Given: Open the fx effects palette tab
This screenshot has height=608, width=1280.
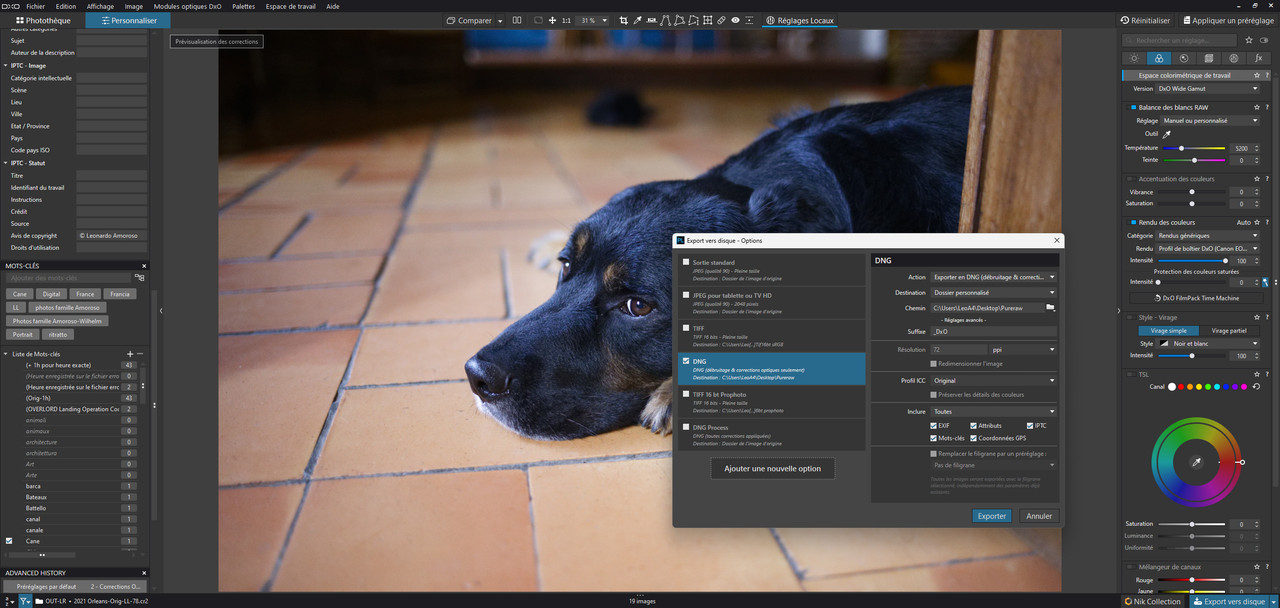Looking at the screenshot, I should [1259, 58].
